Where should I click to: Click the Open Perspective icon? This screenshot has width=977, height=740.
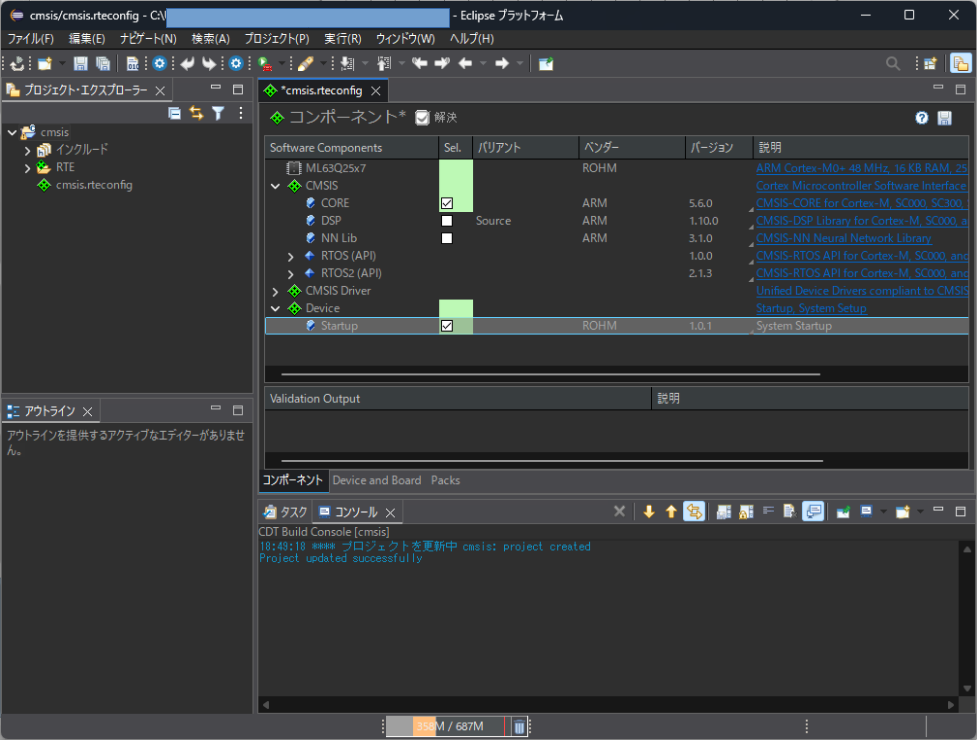click(x=930, y=64)
